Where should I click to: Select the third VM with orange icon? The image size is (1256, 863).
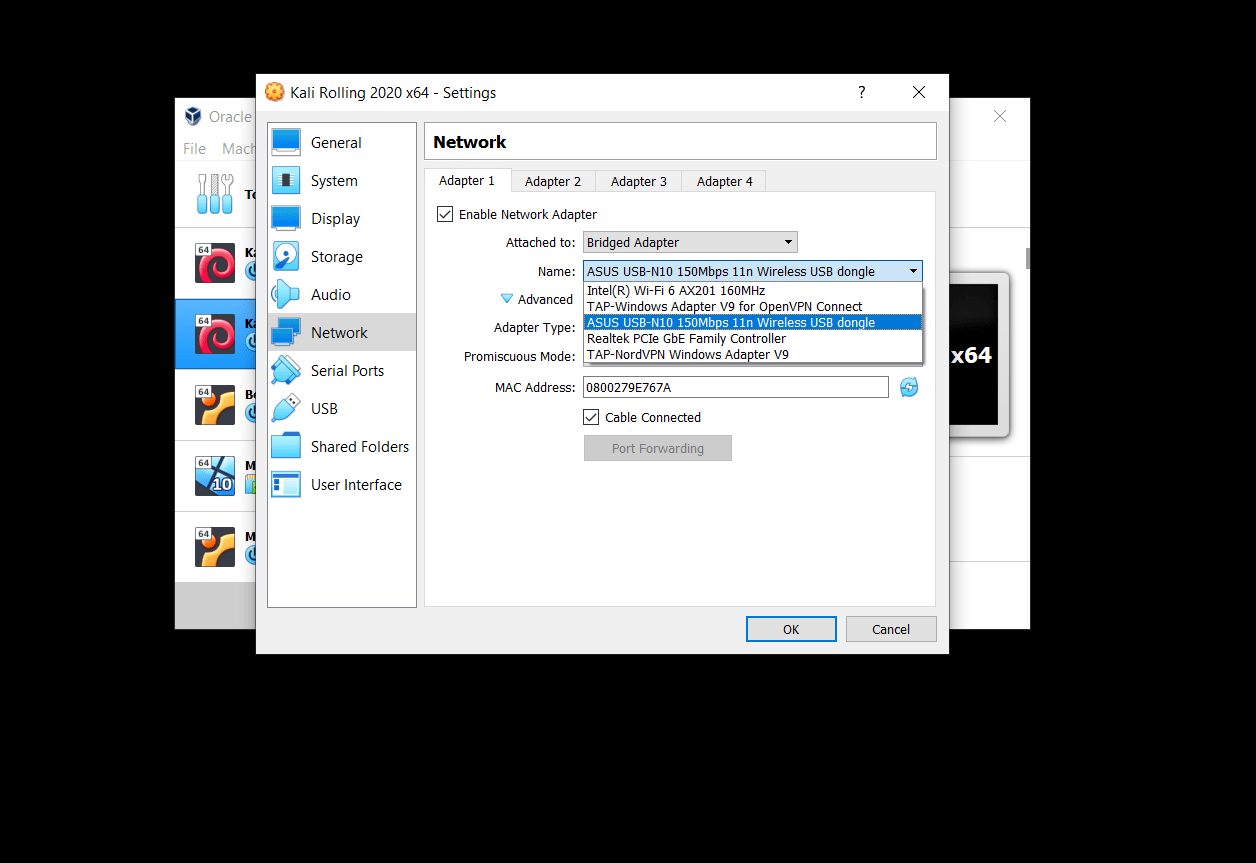[x=215, y=405]
